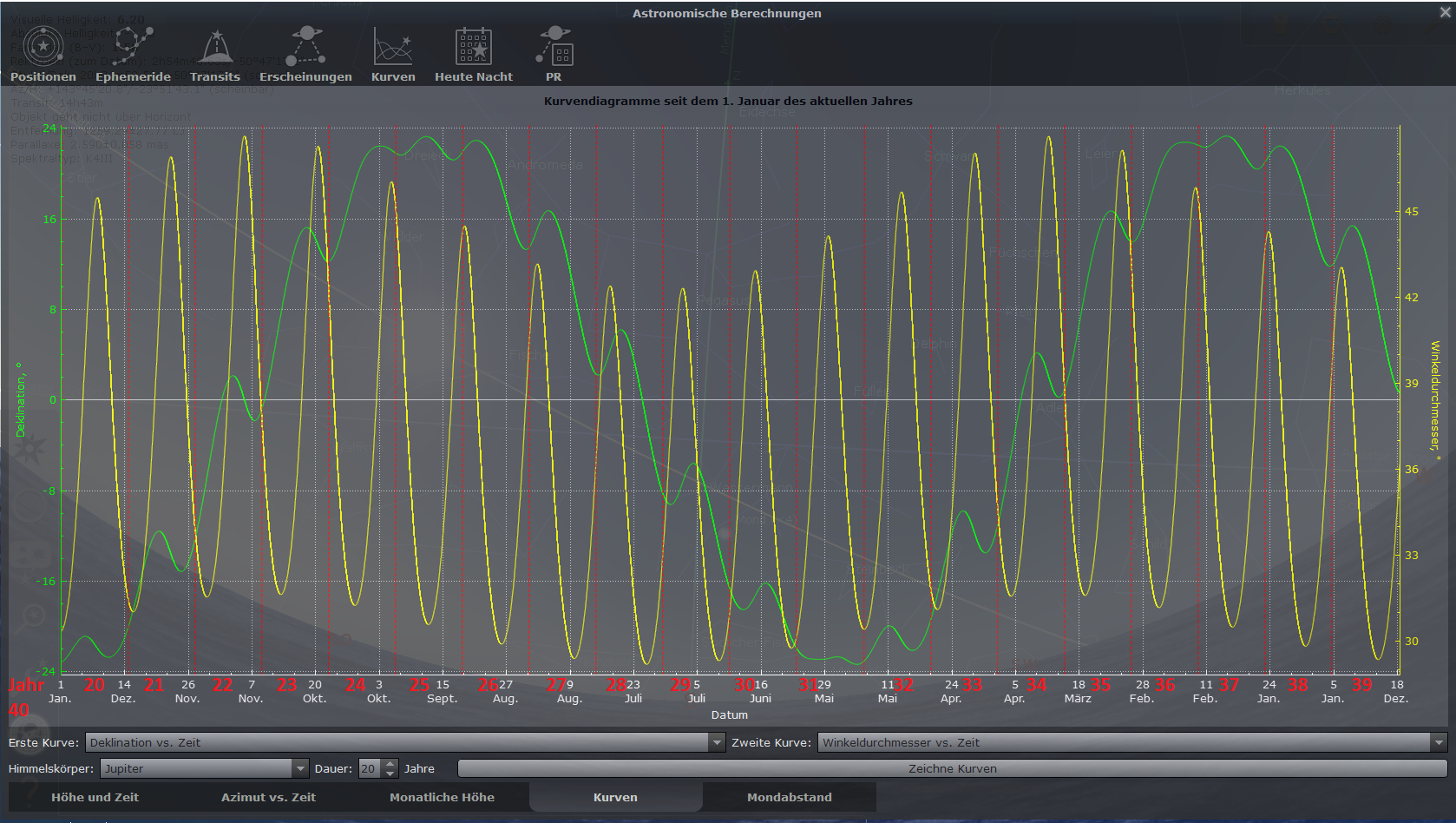
Task: Decrease Dauer years with down arrow
Action: click(390, 774)
